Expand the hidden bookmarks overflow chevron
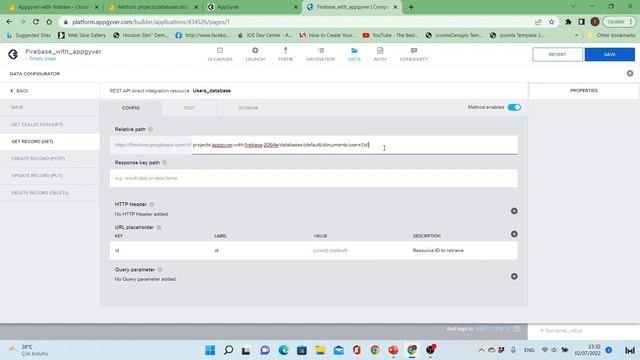Screen dimensions: 640x360 [x=576, y=36]
